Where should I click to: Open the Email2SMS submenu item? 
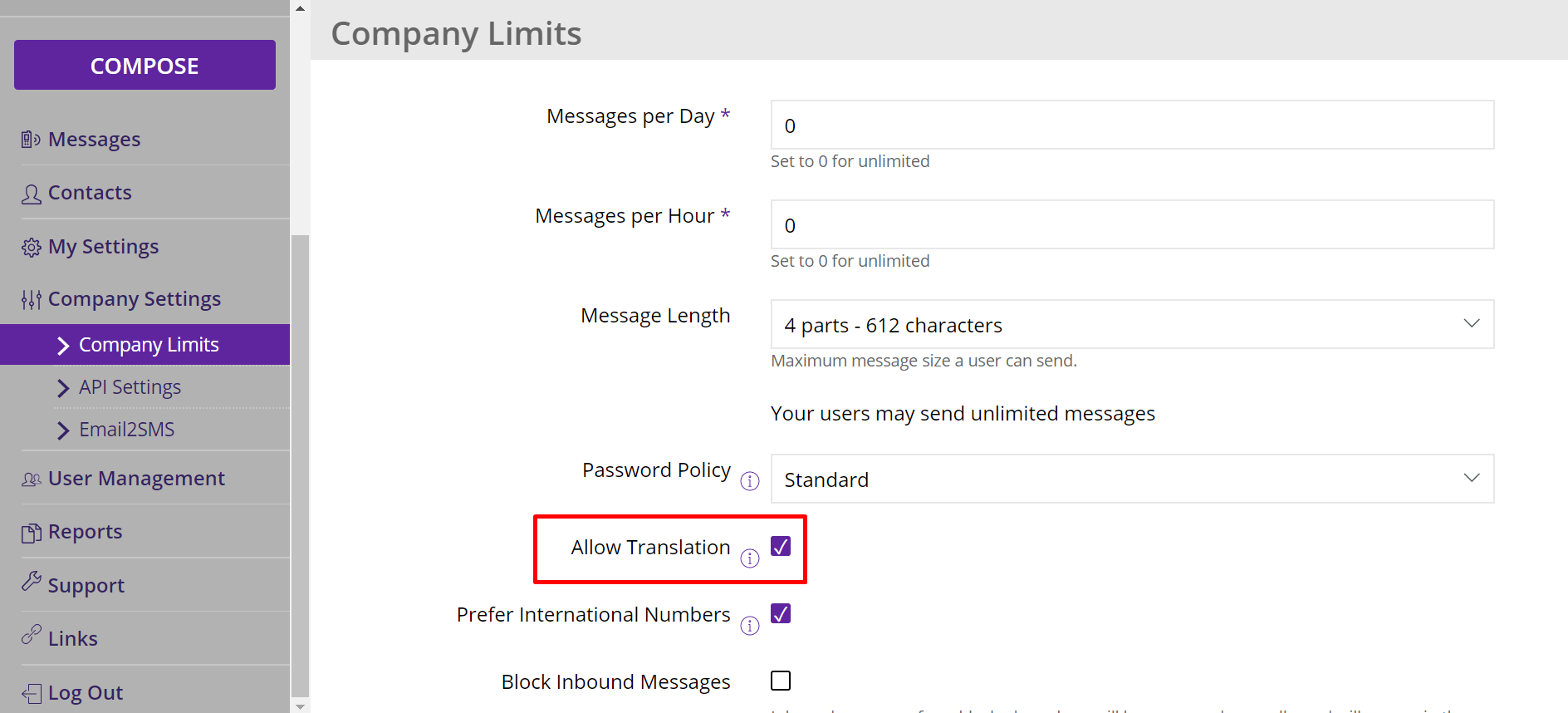point(126,430)
